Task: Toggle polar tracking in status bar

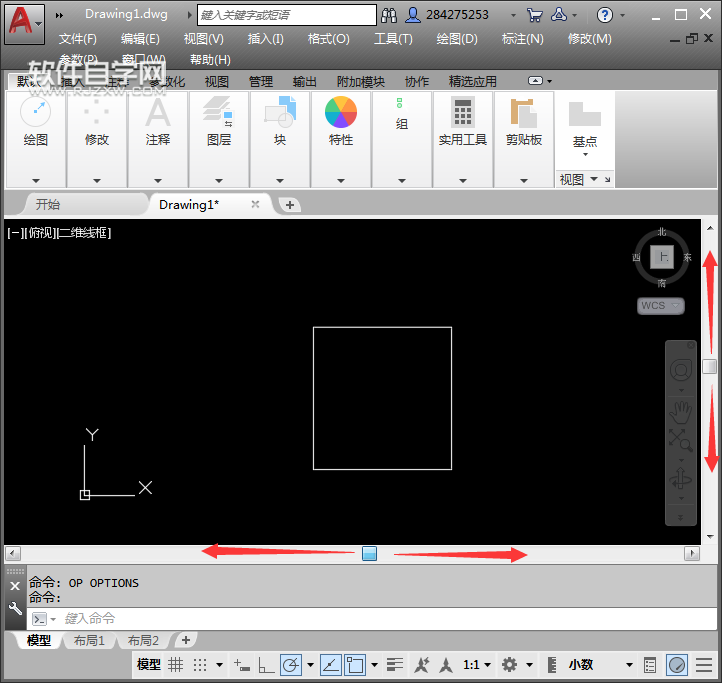Action: [290, 665]
